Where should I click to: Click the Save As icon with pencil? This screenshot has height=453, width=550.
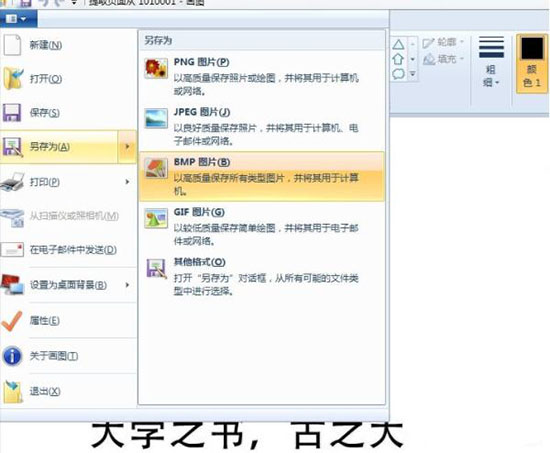[13, 147]
